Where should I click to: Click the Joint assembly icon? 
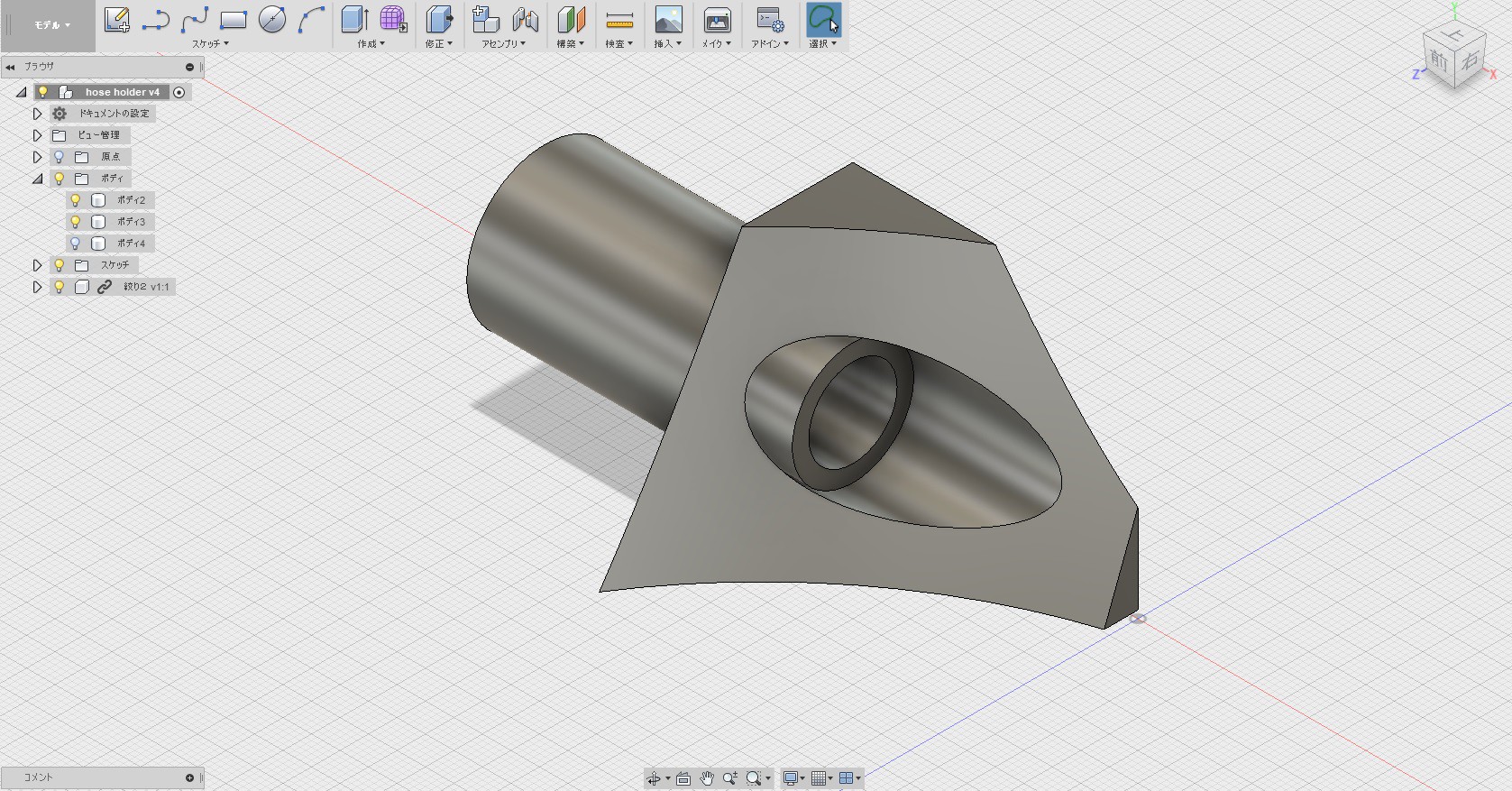[x=525, y=19]
